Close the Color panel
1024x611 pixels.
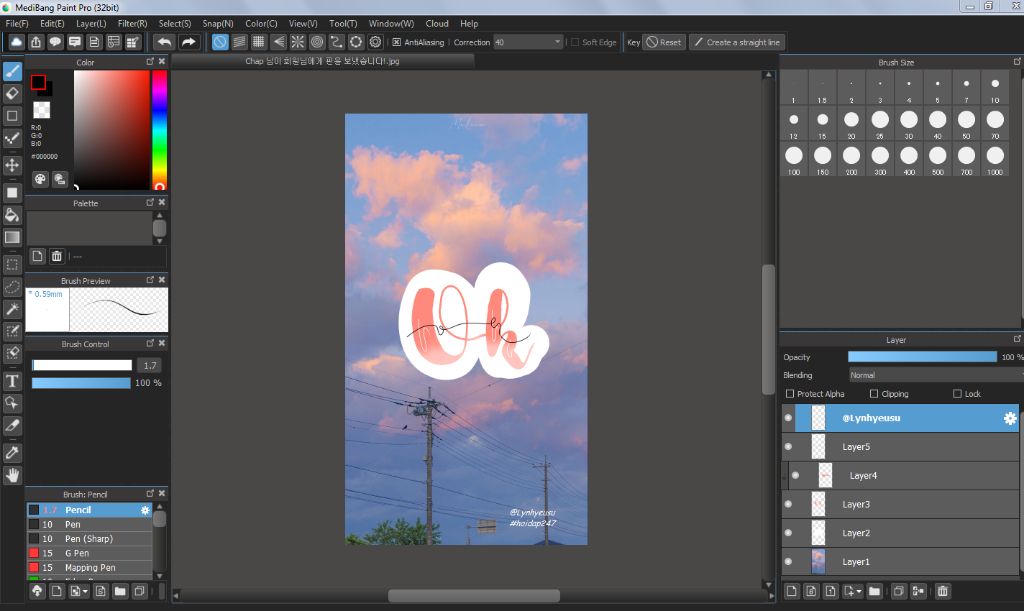(162, 61)
